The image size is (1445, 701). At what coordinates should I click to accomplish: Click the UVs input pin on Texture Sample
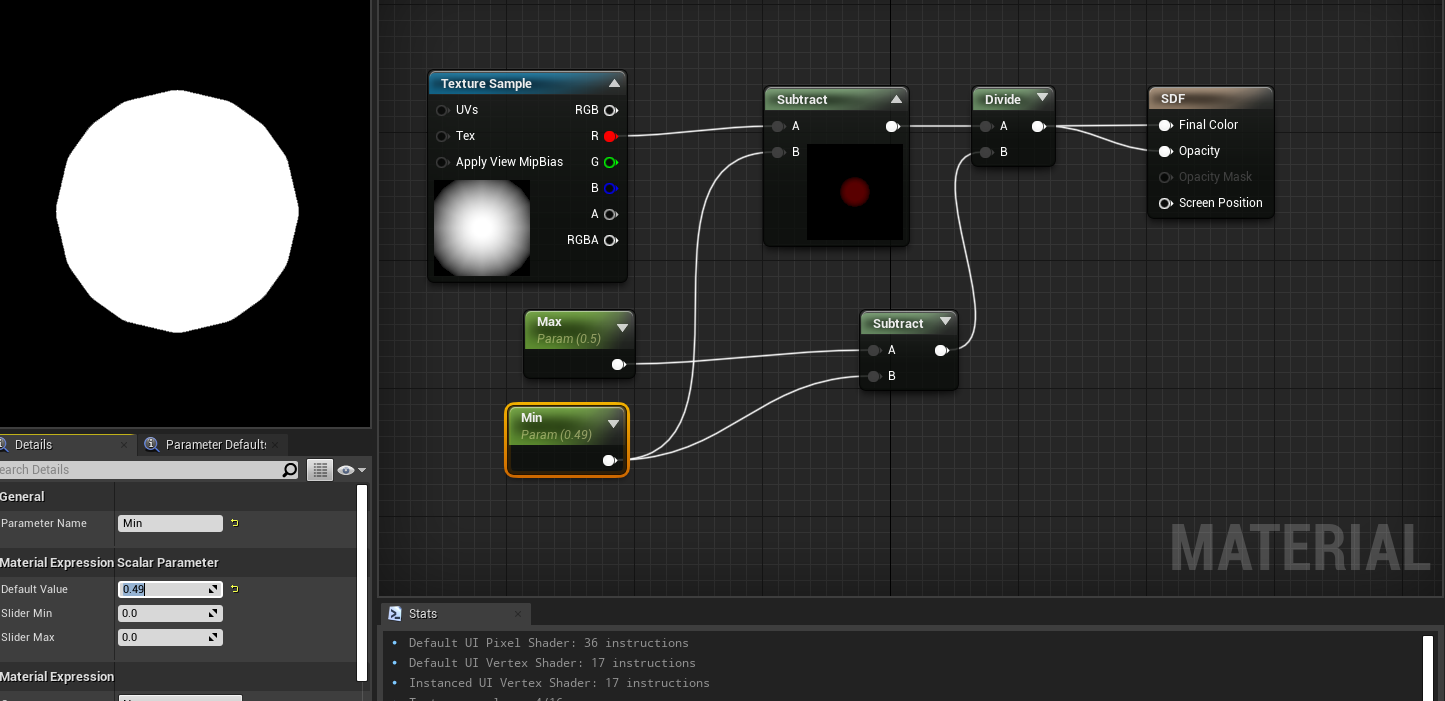coord(442,110)
